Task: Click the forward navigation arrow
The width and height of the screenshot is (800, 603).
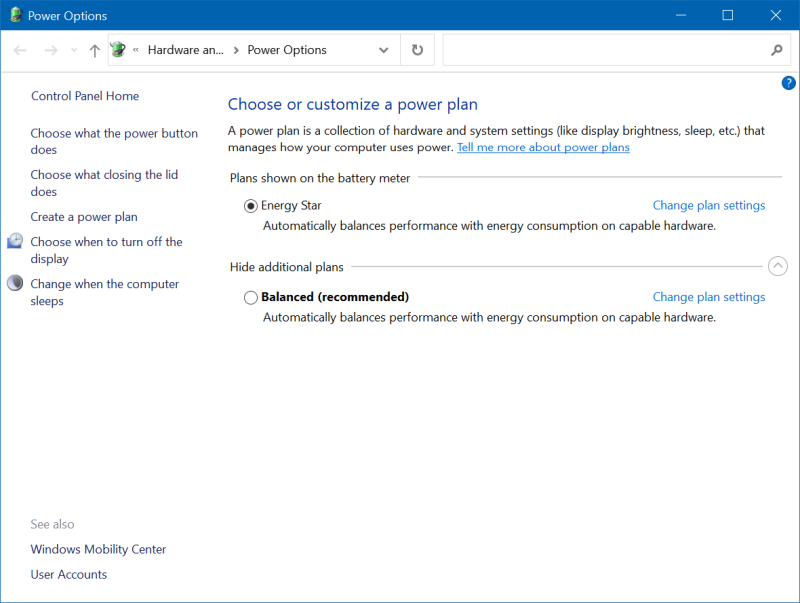Action: click(50, 49)
